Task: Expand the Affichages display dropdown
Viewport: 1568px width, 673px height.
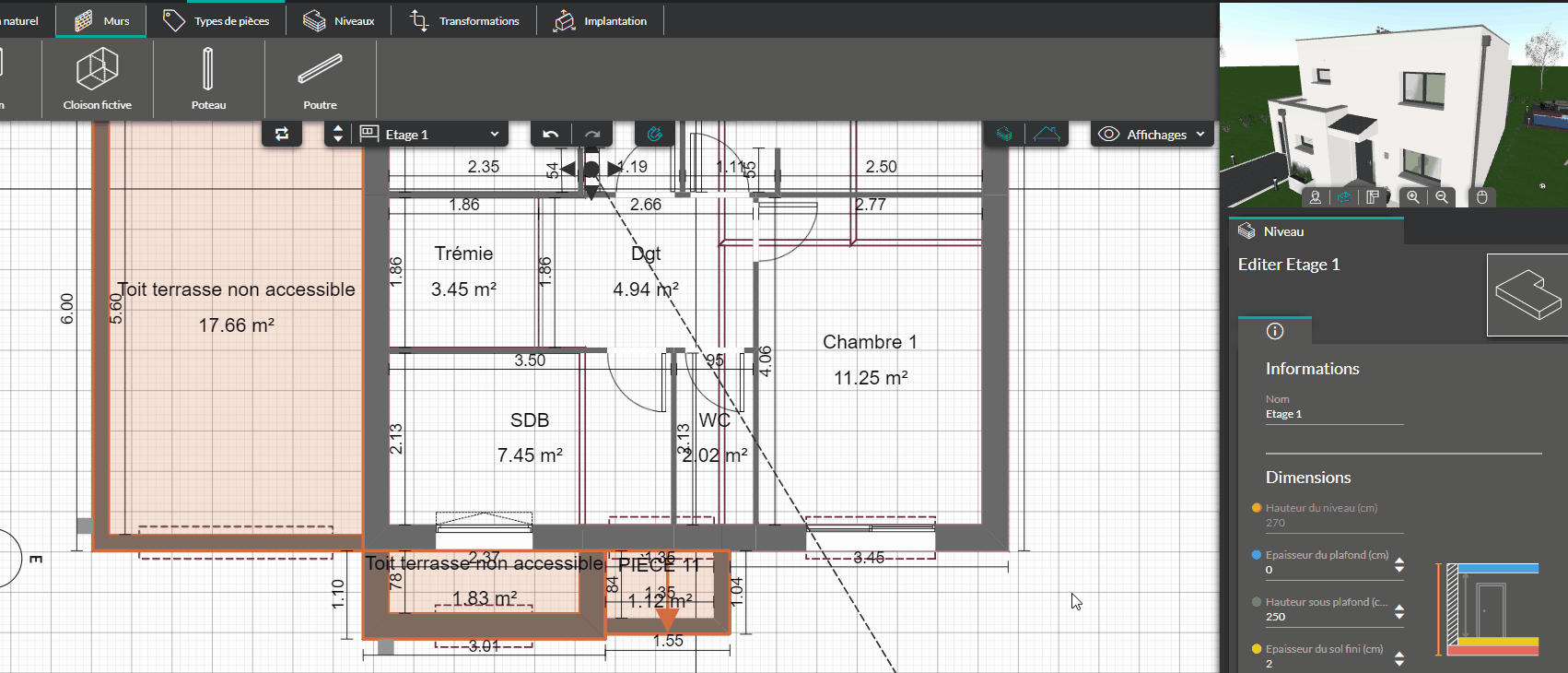Action: coord(1153,135)
